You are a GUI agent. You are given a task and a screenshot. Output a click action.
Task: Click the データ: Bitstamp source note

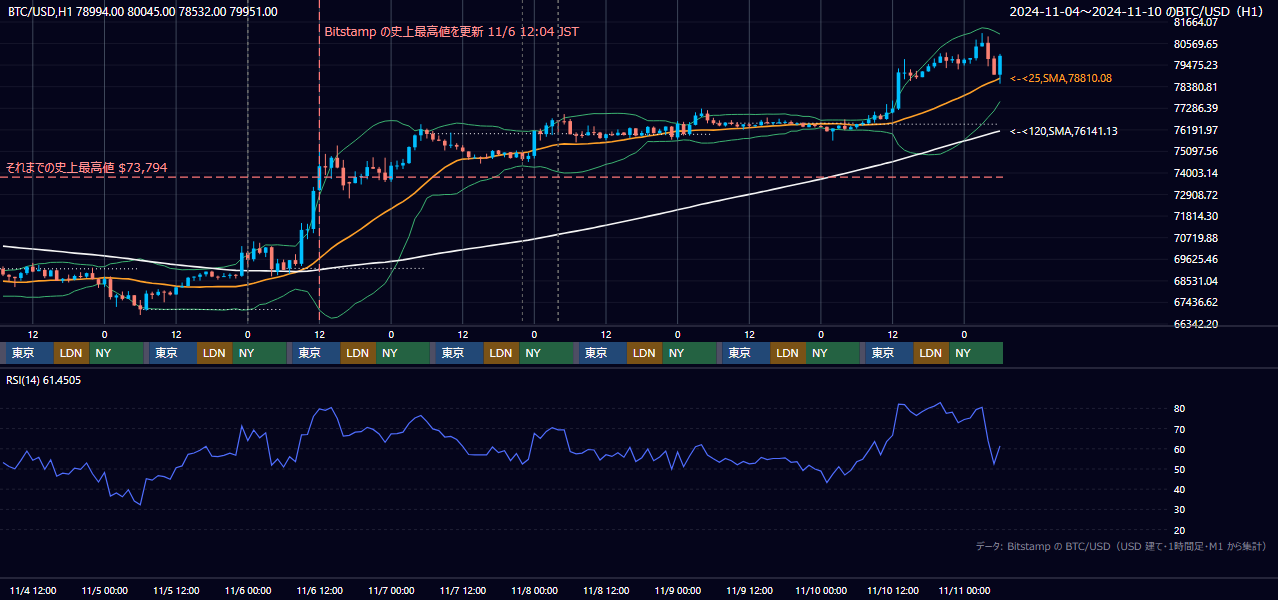click(x=1121, y=546)
